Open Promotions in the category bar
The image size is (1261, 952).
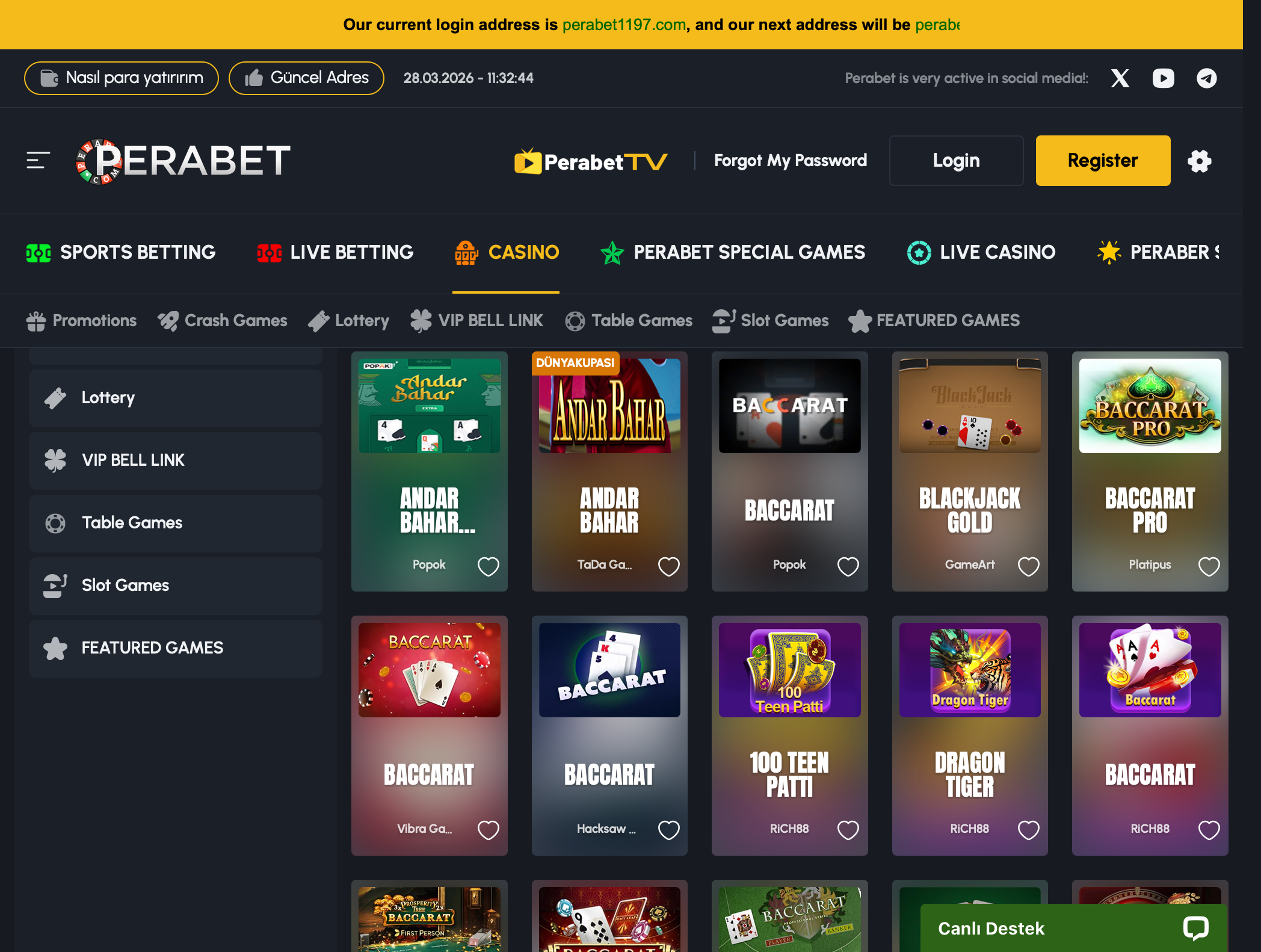click(x=82, y=321)
